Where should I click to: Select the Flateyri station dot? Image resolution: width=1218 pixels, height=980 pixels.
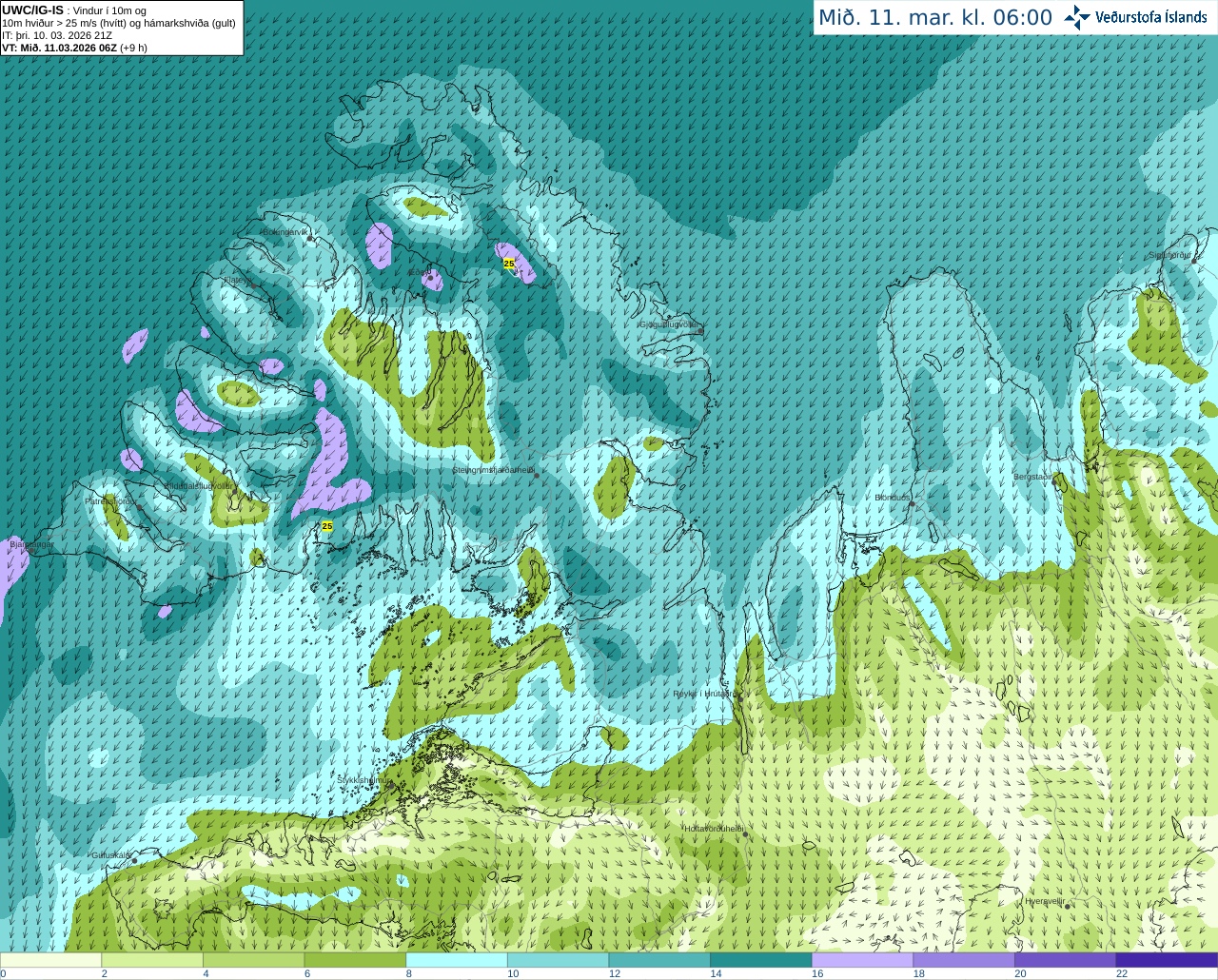252,284
